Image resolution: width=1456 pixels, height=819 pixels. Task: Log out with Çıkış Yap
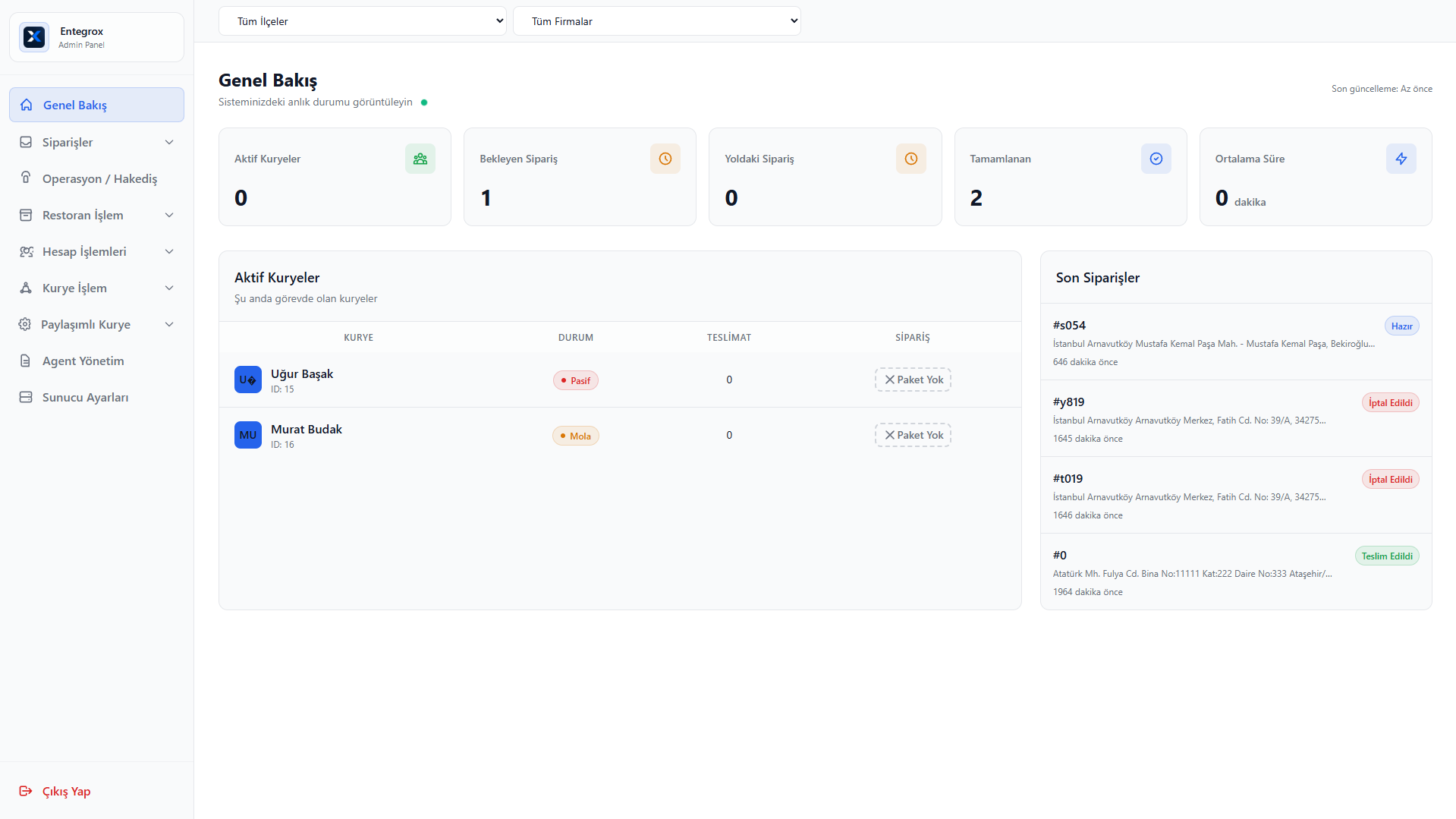[x=96, y=791]
